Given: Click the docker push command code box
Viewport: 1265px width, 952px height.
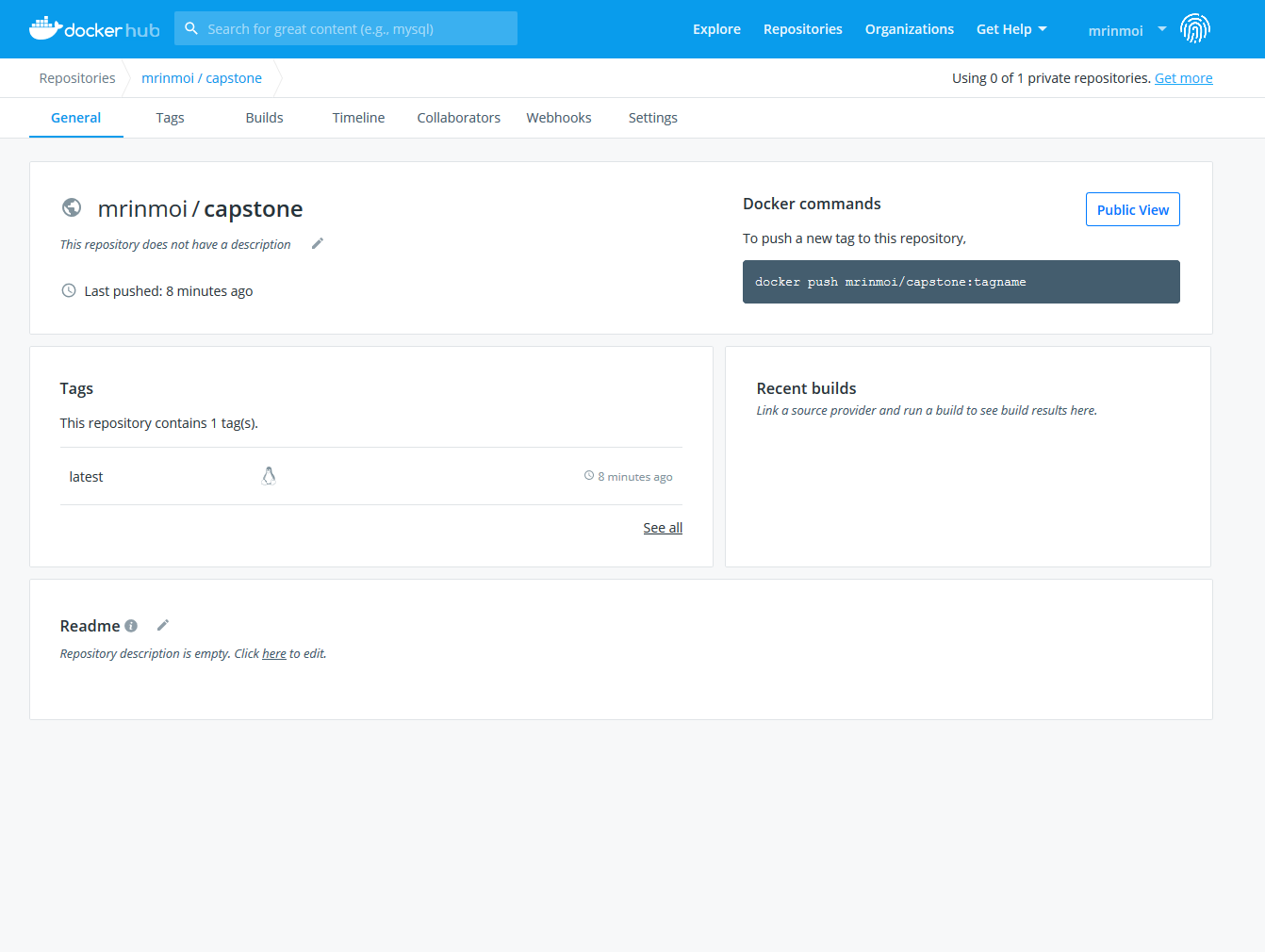Looking at the screenshot, I should click(x=961, y=282).
